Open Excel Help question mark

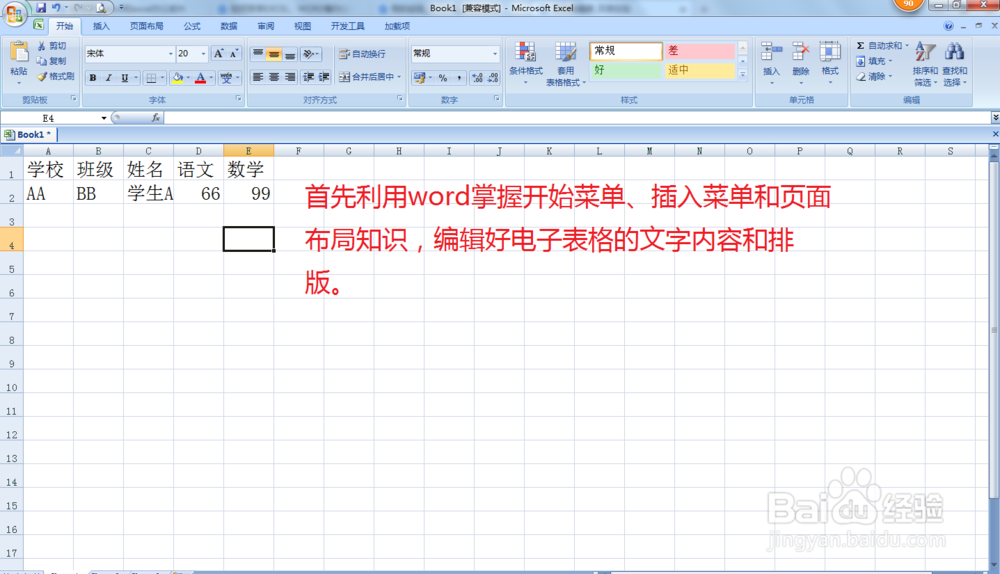click(x=948, y=26)
